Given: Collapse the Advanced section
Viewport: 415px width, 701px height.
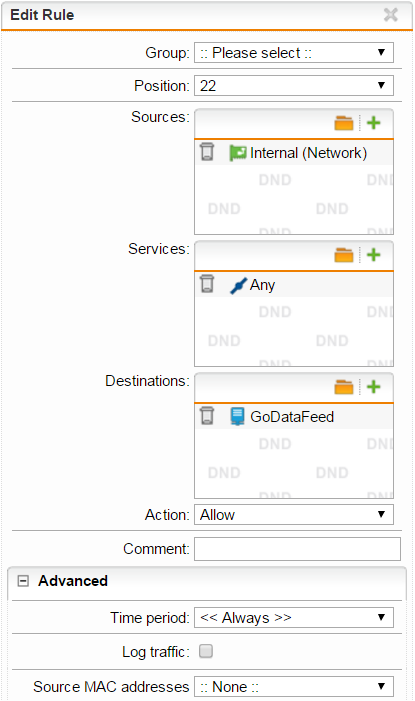Looking at the screenshot, I should [x=23, y=581].
